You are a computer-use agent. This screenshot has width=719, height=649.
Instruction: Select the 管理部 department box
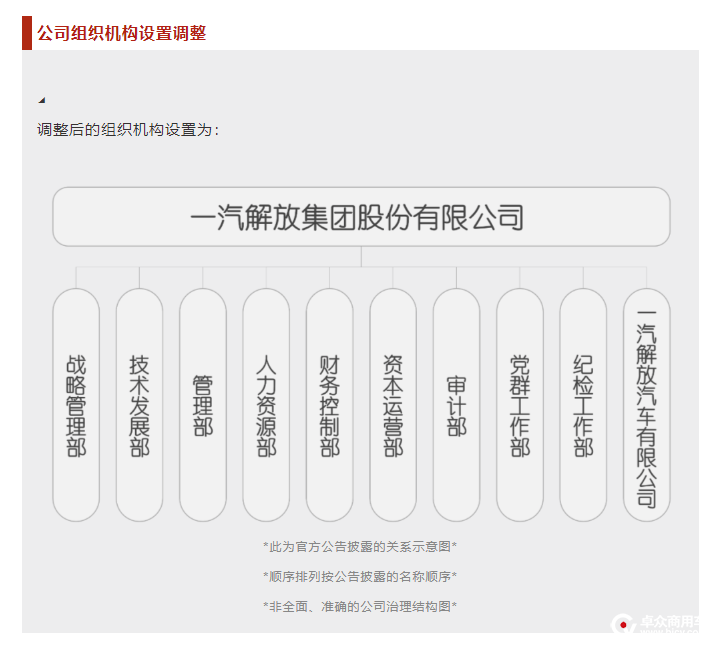(203, 405)
